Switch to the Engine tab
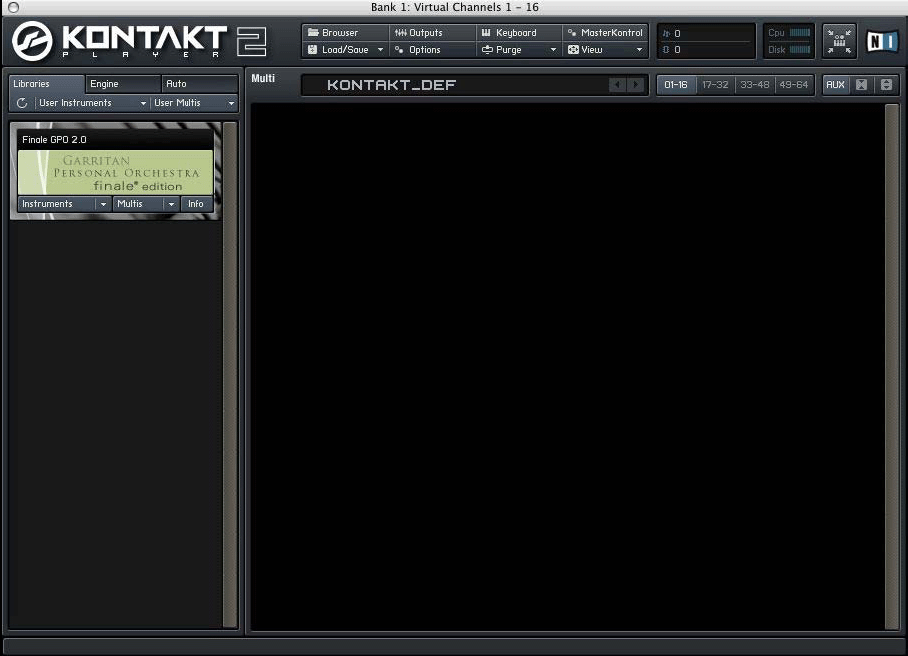 (x=123, y=84)
